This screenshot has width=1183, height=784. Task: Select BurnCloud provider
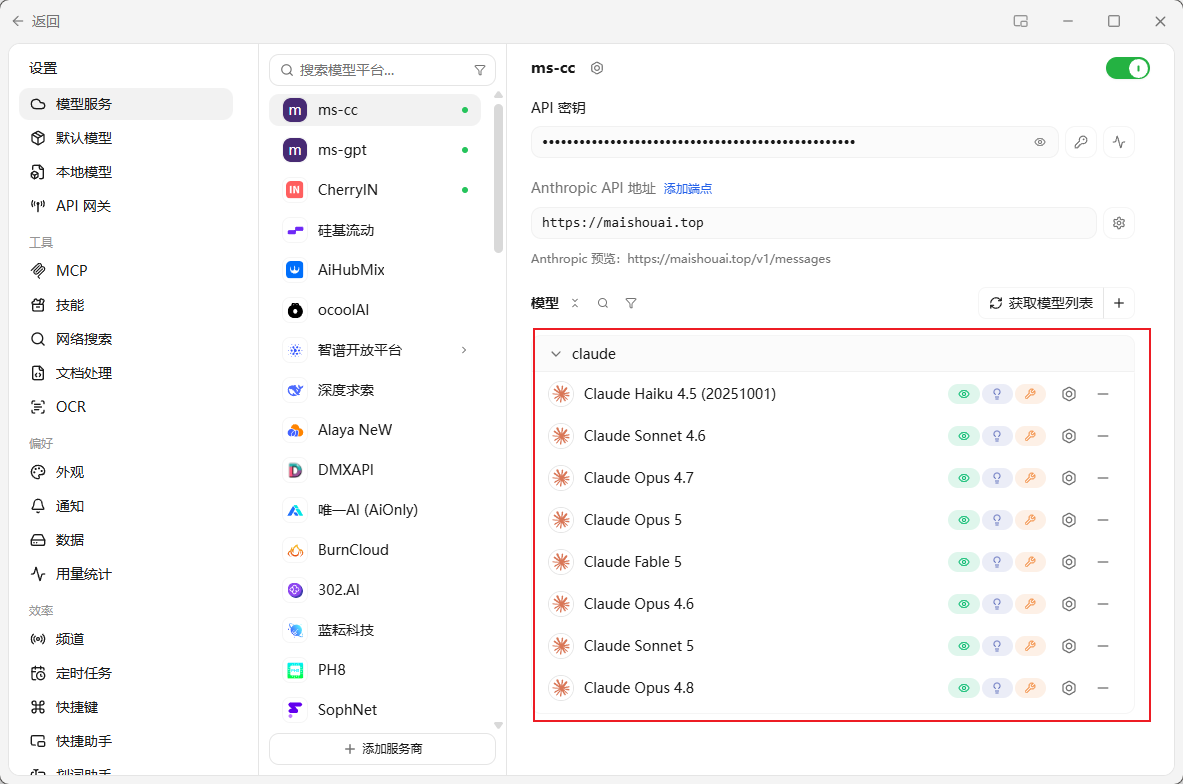[x=375, y=550]
